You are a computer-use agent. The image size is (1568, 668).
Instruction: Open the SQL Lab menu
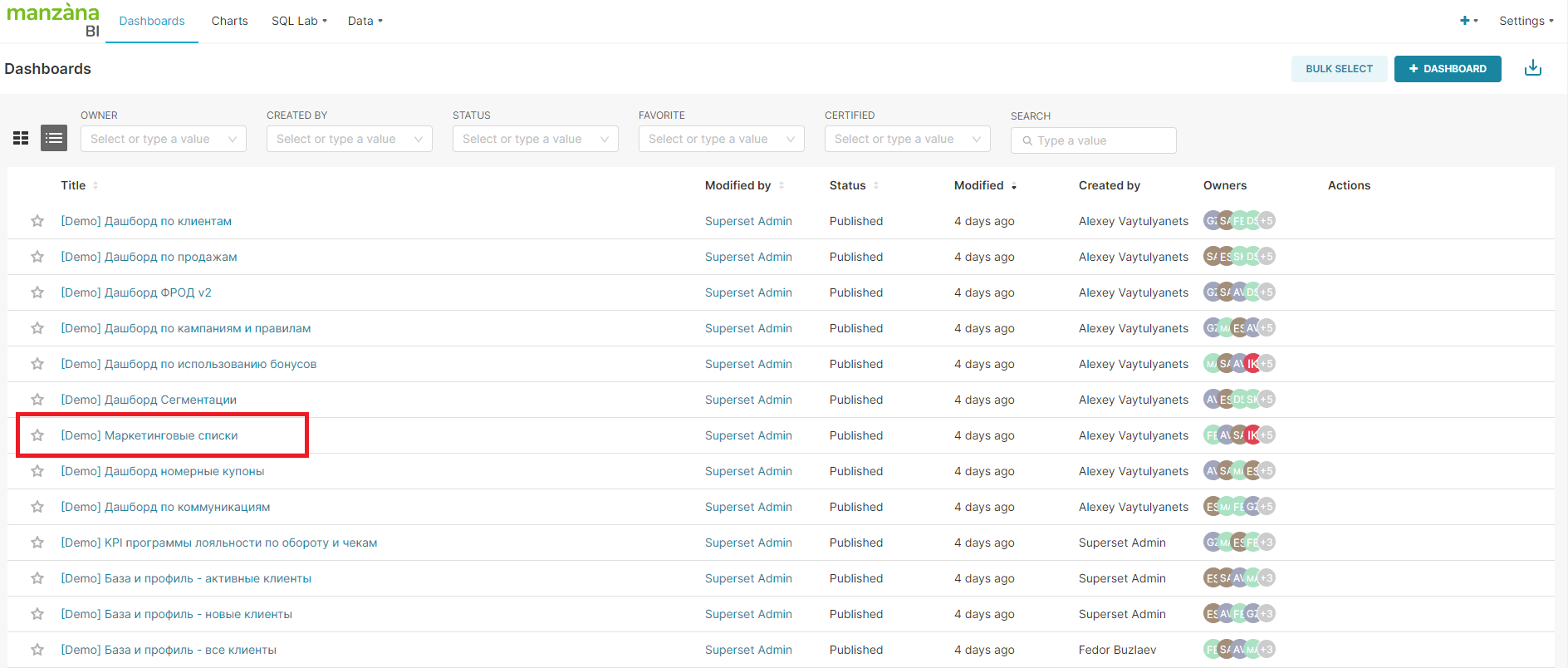pyautogui.click(x=299, y=21)
